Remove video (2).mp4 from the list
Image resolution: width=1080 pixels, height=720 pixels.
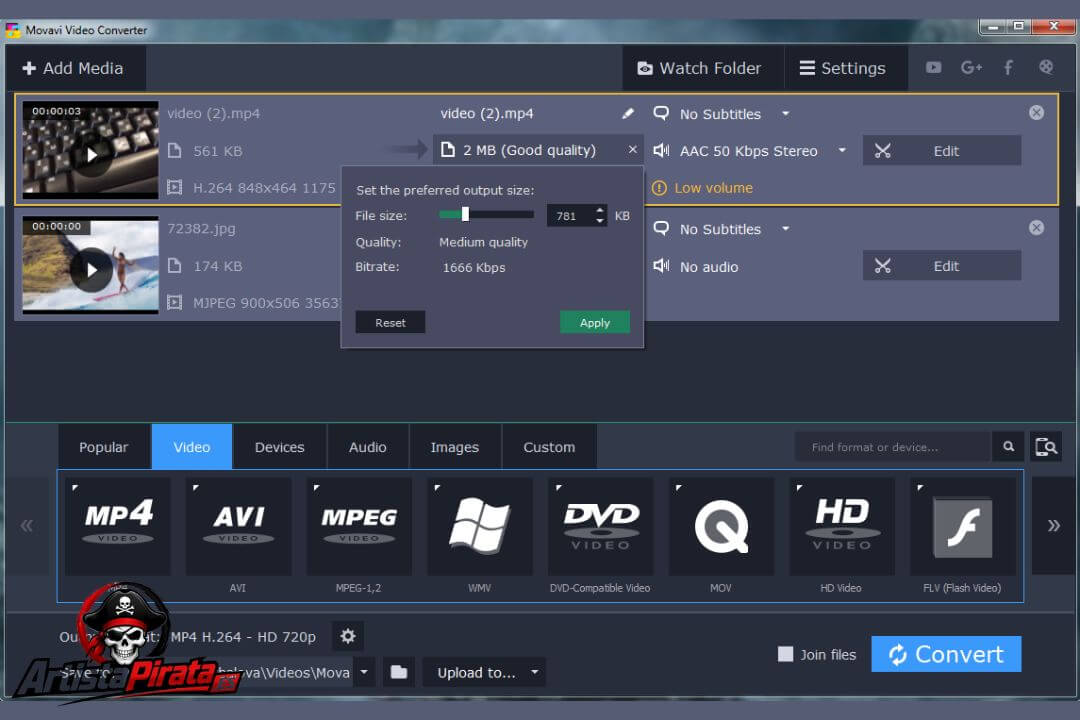(1036, 112)
